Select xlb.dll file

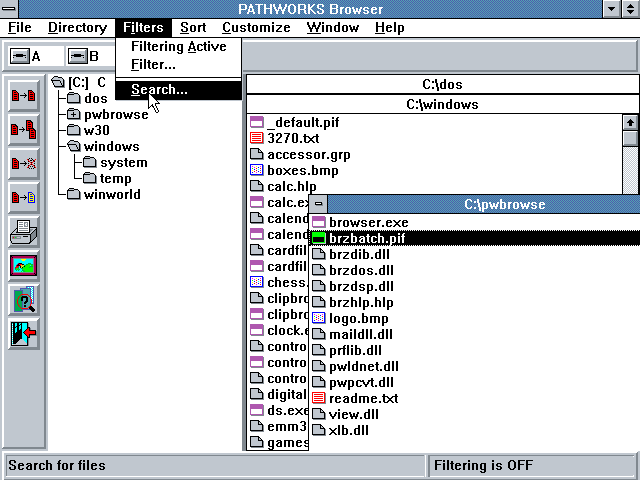[340, 430]
